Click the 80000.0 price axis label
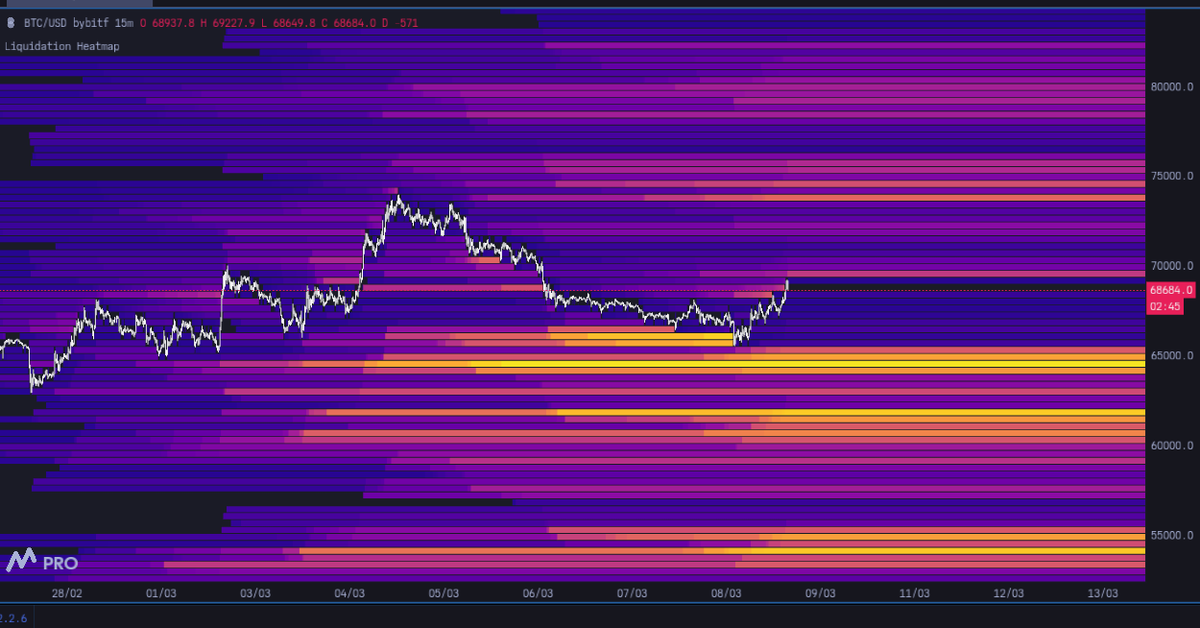Screen dimensions: 1200x628 click(x=1171, y=87)
